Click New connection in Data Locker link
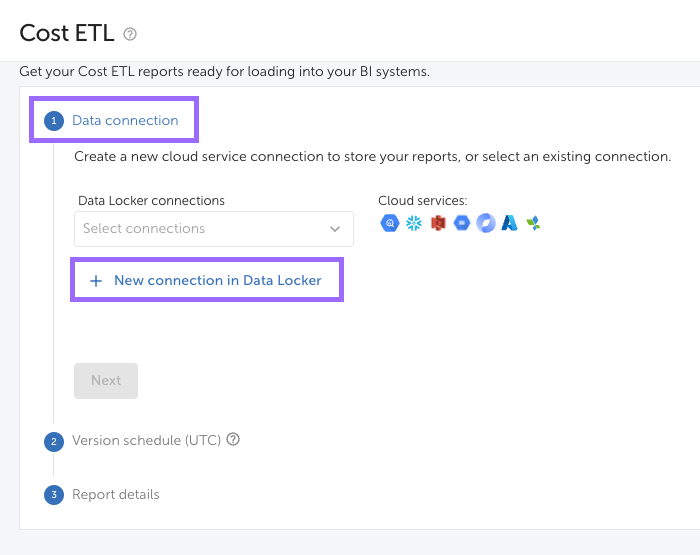Image resolution: width=700 pixels, height=555 pixels. point(218,281)
